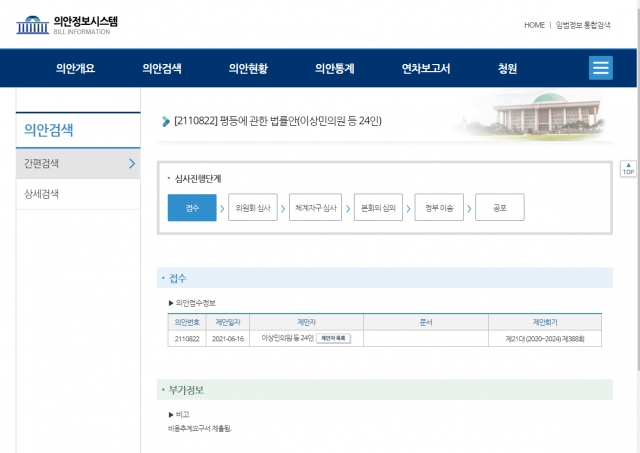
Task: Click the bill title [2110822] 평등에 관한 법률안
Action: pos(278,121)
